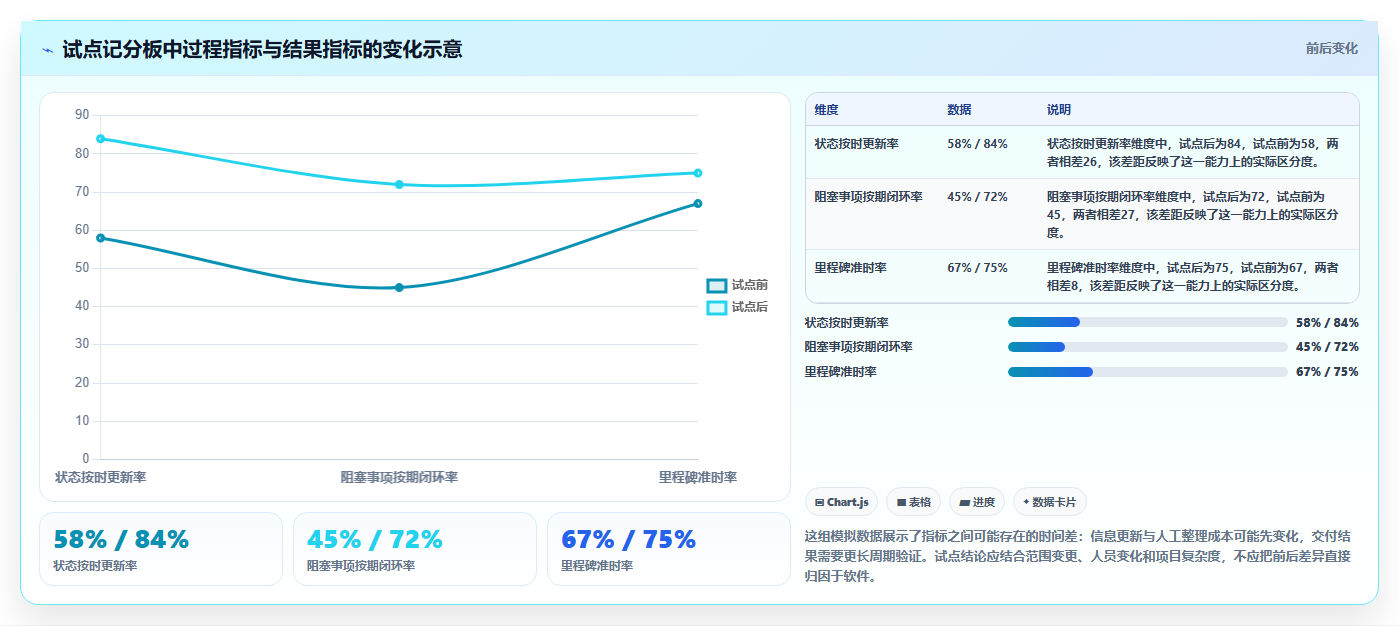Click the 前后变化 badge in header
The width and height of the screenshot is (1399, 626).
[1332, 48]
